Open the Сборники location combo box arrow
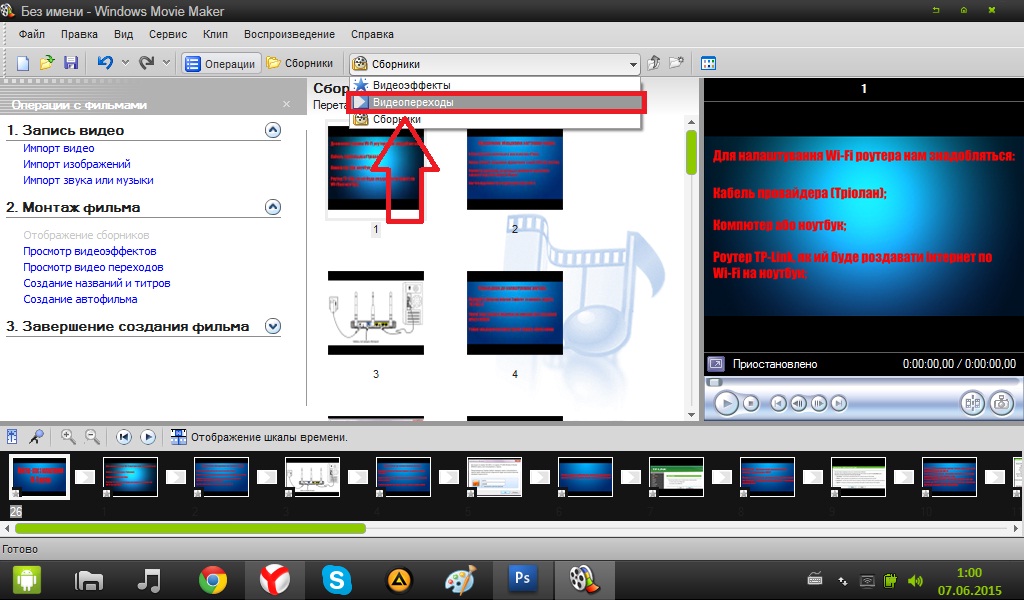Viewport: 1024px width, 600px height. point(633,64)
